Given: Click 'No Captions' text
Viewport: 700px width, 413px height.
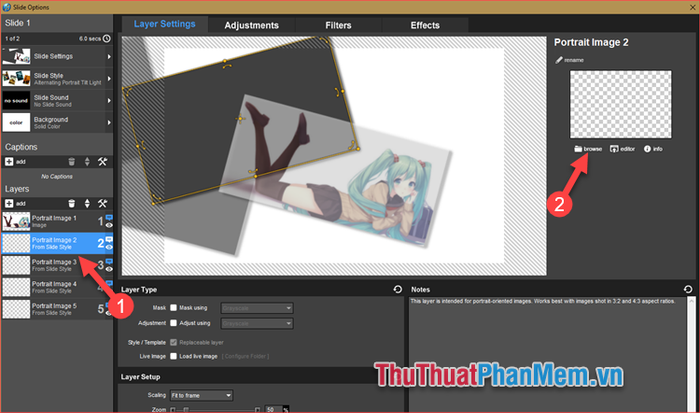Looking at the screenshot, I should [57, 176].
